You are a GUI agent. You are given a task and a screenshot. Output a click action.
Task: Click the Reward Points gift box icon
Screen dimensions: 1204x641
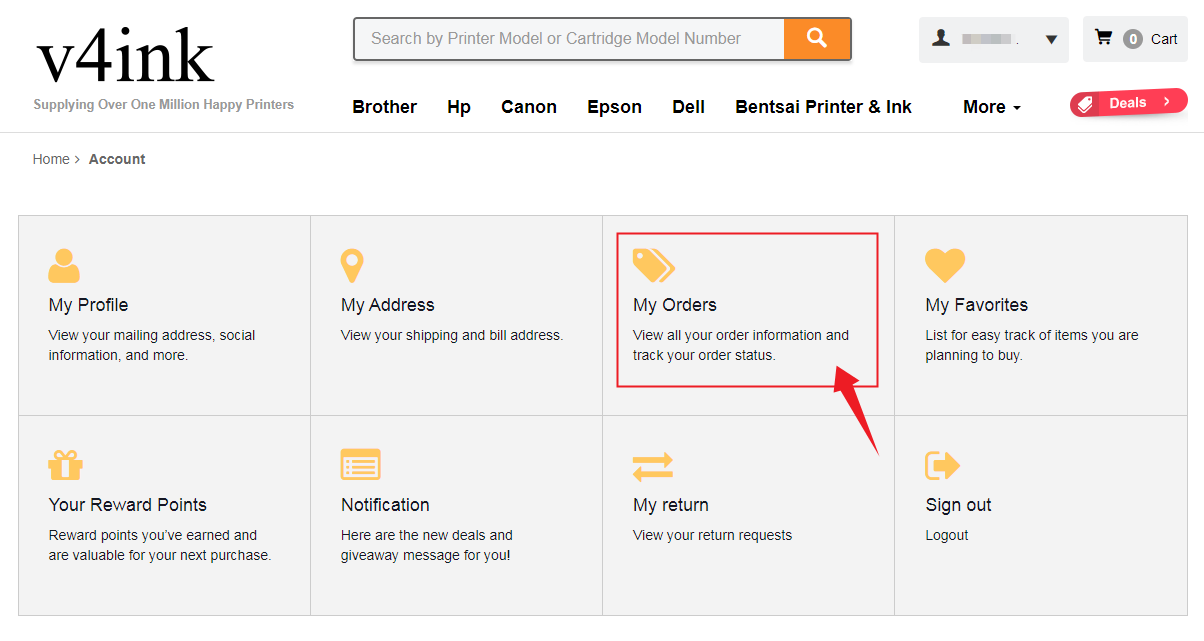pos(65,465)
